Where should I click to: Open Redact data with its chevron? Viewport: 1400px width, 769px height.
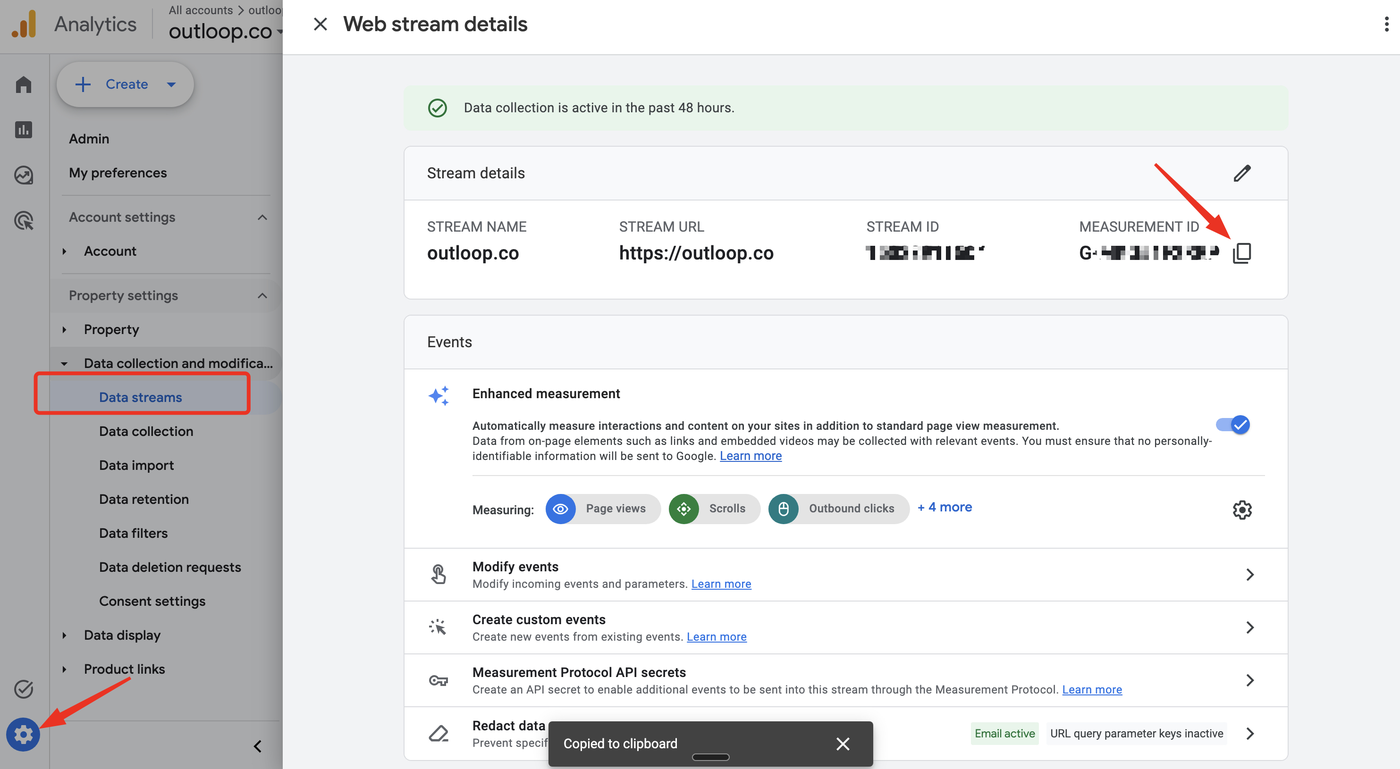pyautogui.click(x=1250, y=734)
